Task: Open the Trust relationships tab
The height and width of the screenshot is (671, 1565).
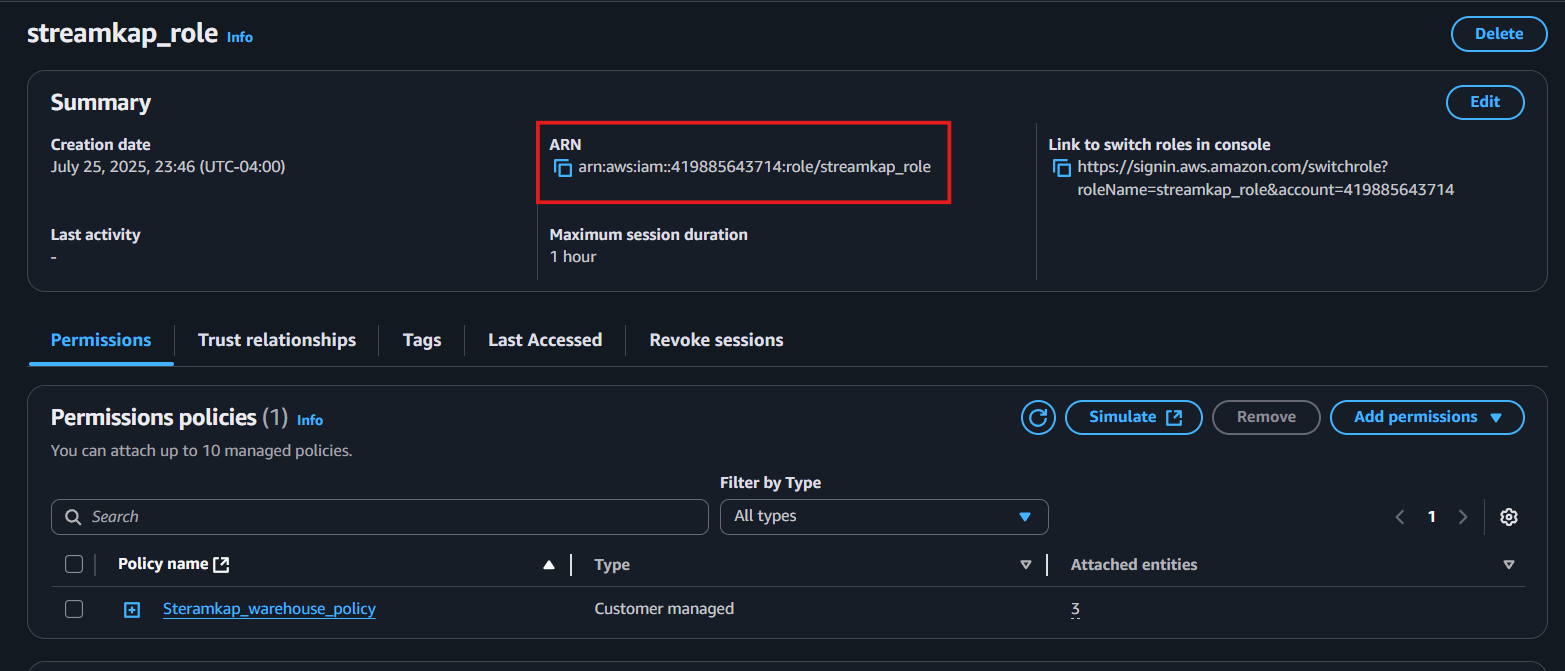Action: tap(277, 340)
